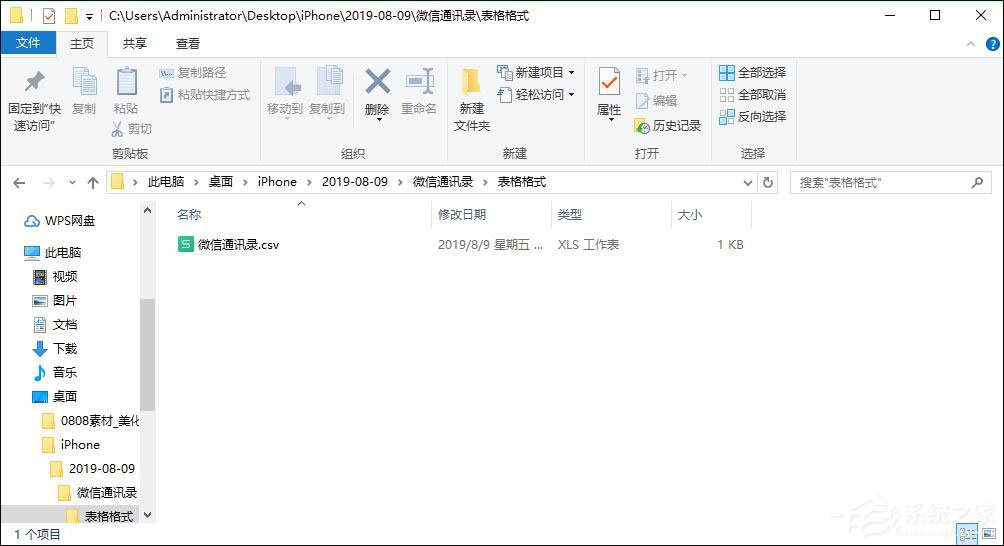1004x546 pixels.
Task: Click Select all (全部选择)
Action: [x=752, y=72]
